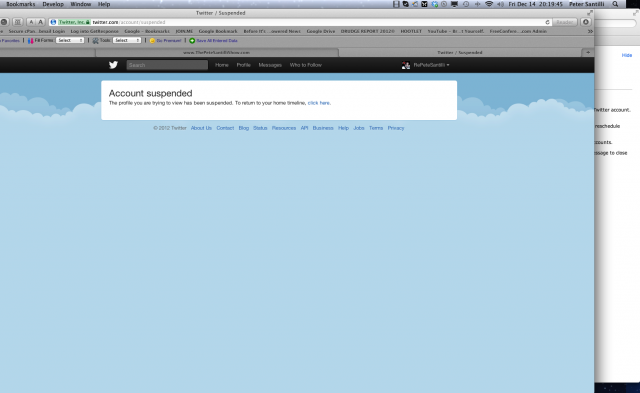Image resolution: width=640 pixels, height=393 pixels.
Task: Open Jobs footer link
Action: 359,128
